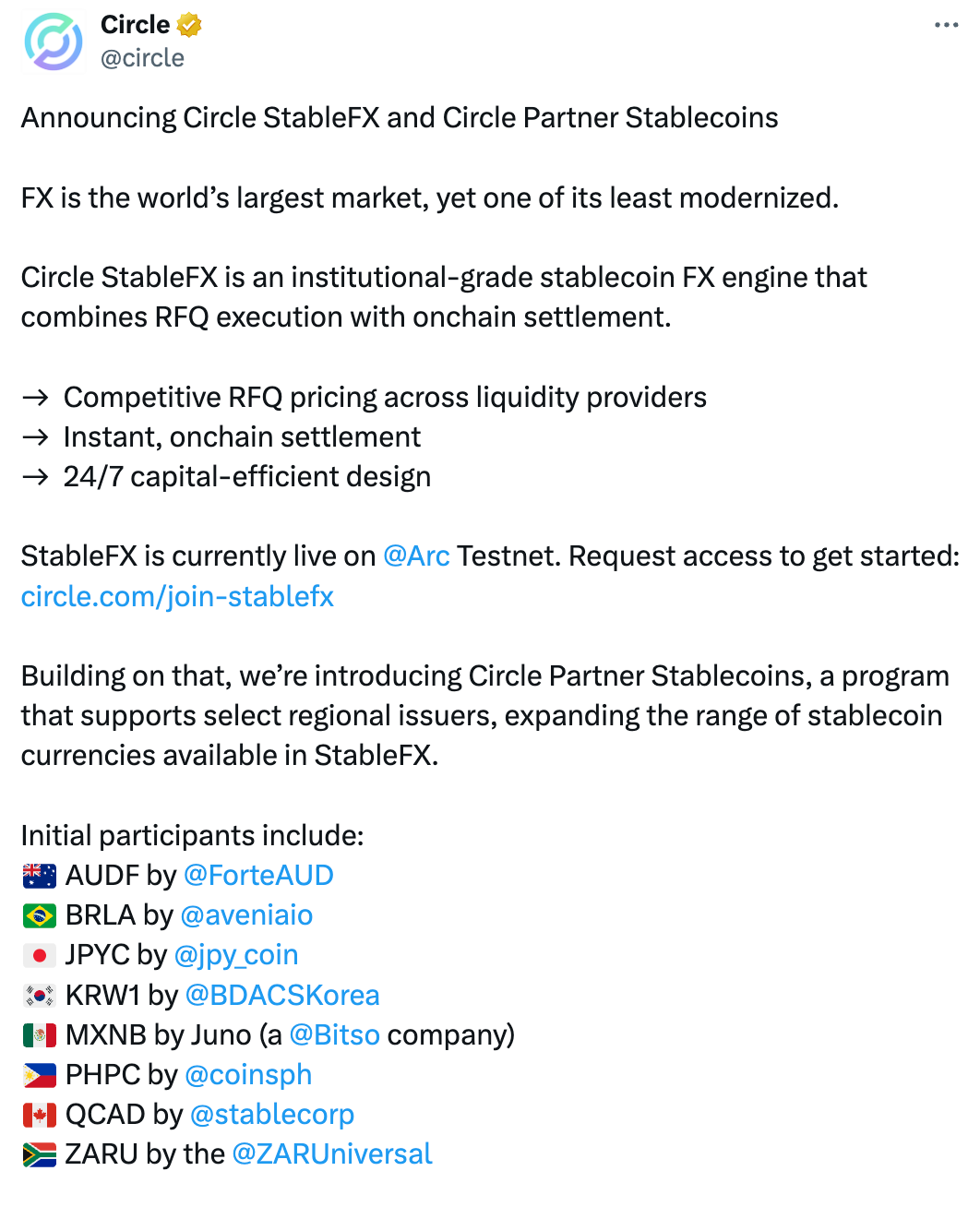Click the @jpy_coin mention
Screen dimensions: 980x1207
tap(235, 954)
